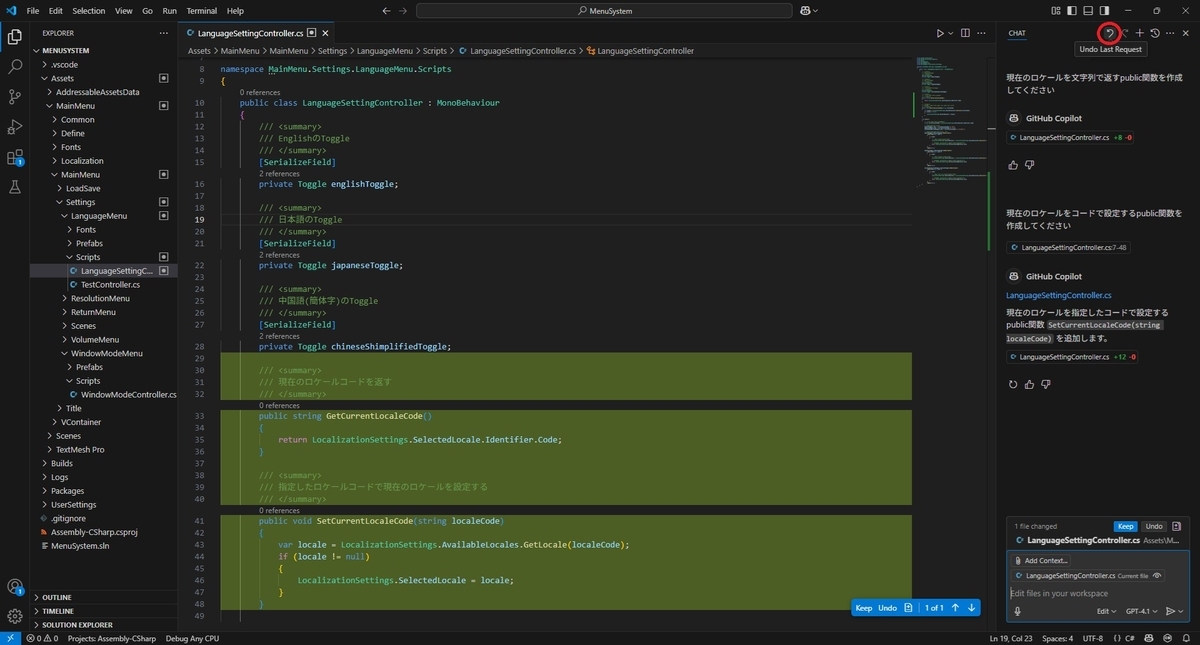
Task: Undo the last Copilot request
Action: pyautogui.click(x=1108, y=33)
